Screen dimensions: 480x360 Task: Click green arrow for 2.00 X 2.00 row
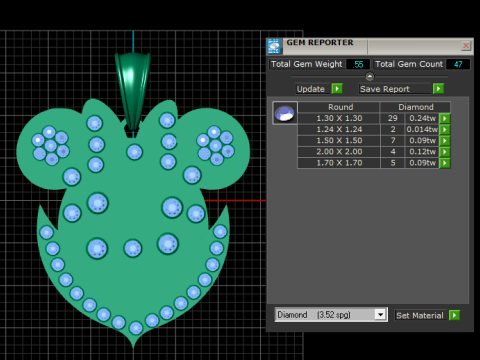(x=445, y=152)
